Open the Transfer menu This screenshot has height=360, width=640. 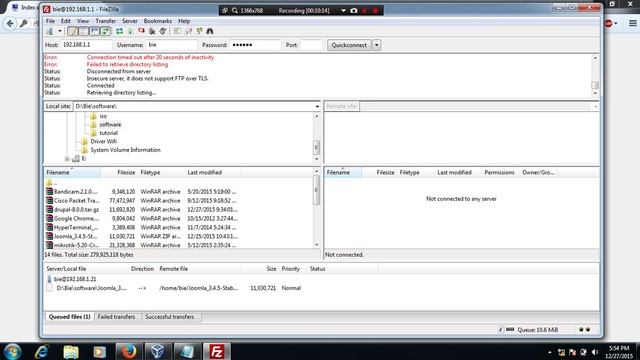point(106,21)
